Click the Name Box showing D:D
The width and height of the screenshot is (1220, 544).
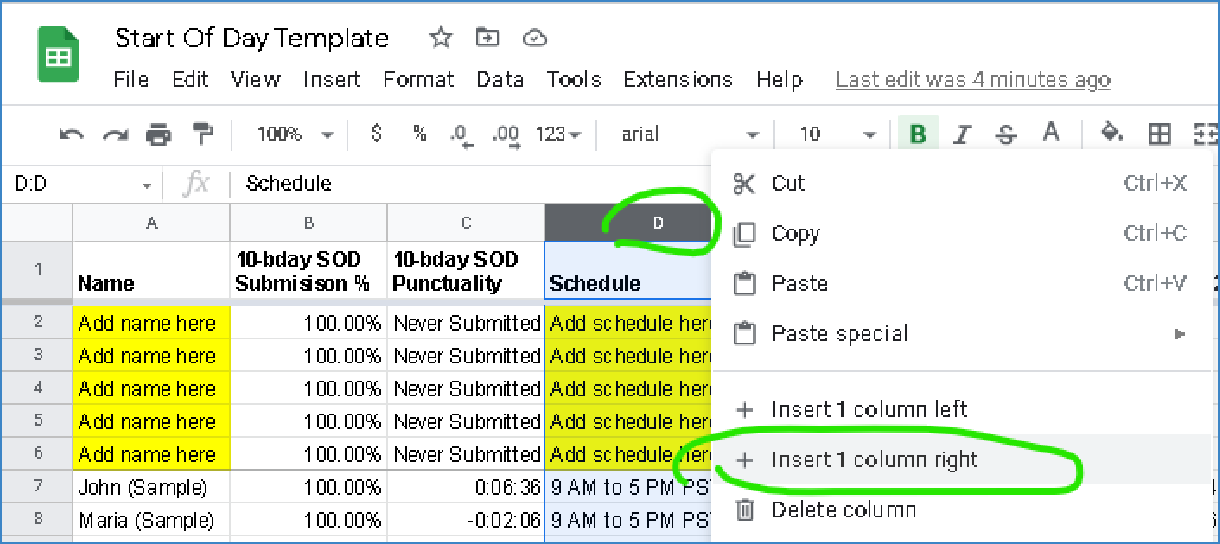(x=80, y=184)
